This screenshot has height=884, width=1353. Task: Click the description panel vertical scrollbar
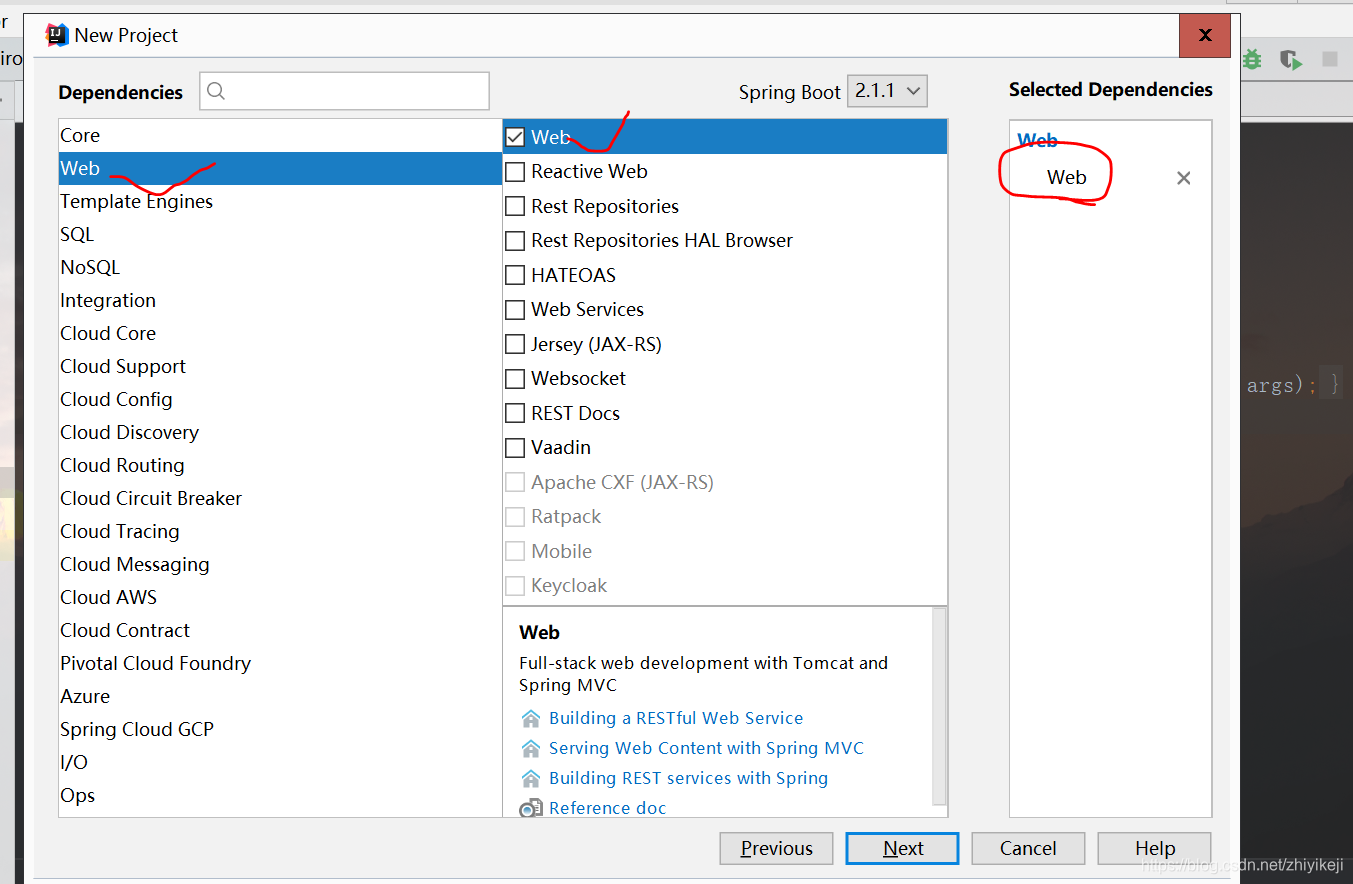[939, 705]
